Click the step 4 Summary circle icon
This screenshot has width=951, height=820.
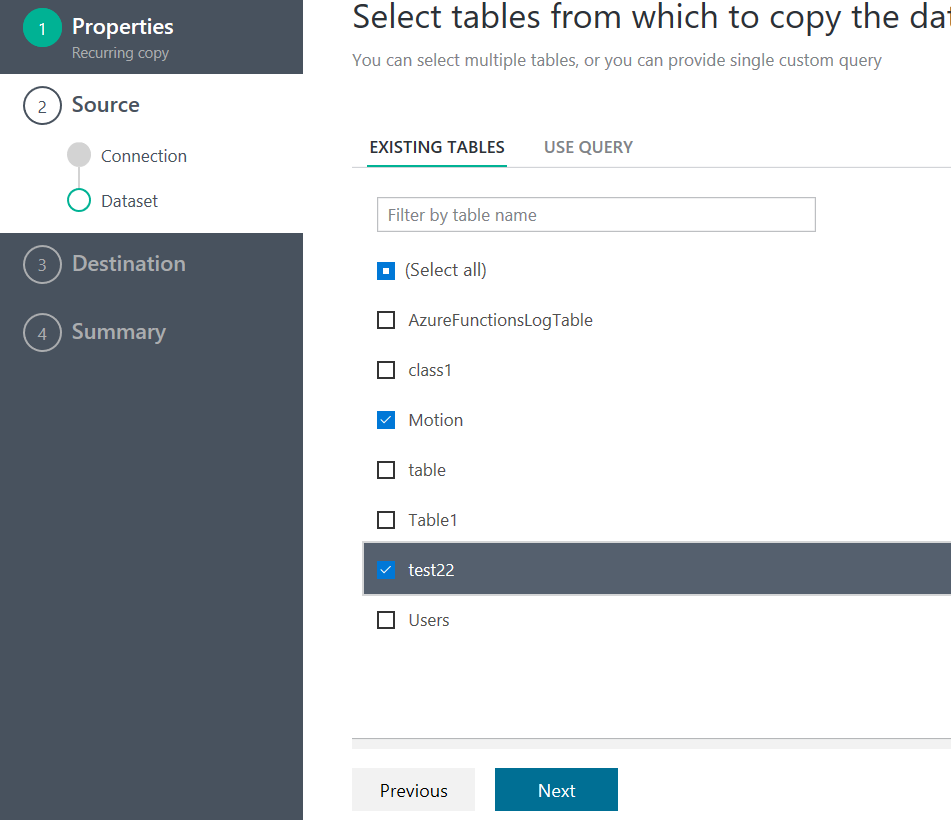tap(42, 333)
